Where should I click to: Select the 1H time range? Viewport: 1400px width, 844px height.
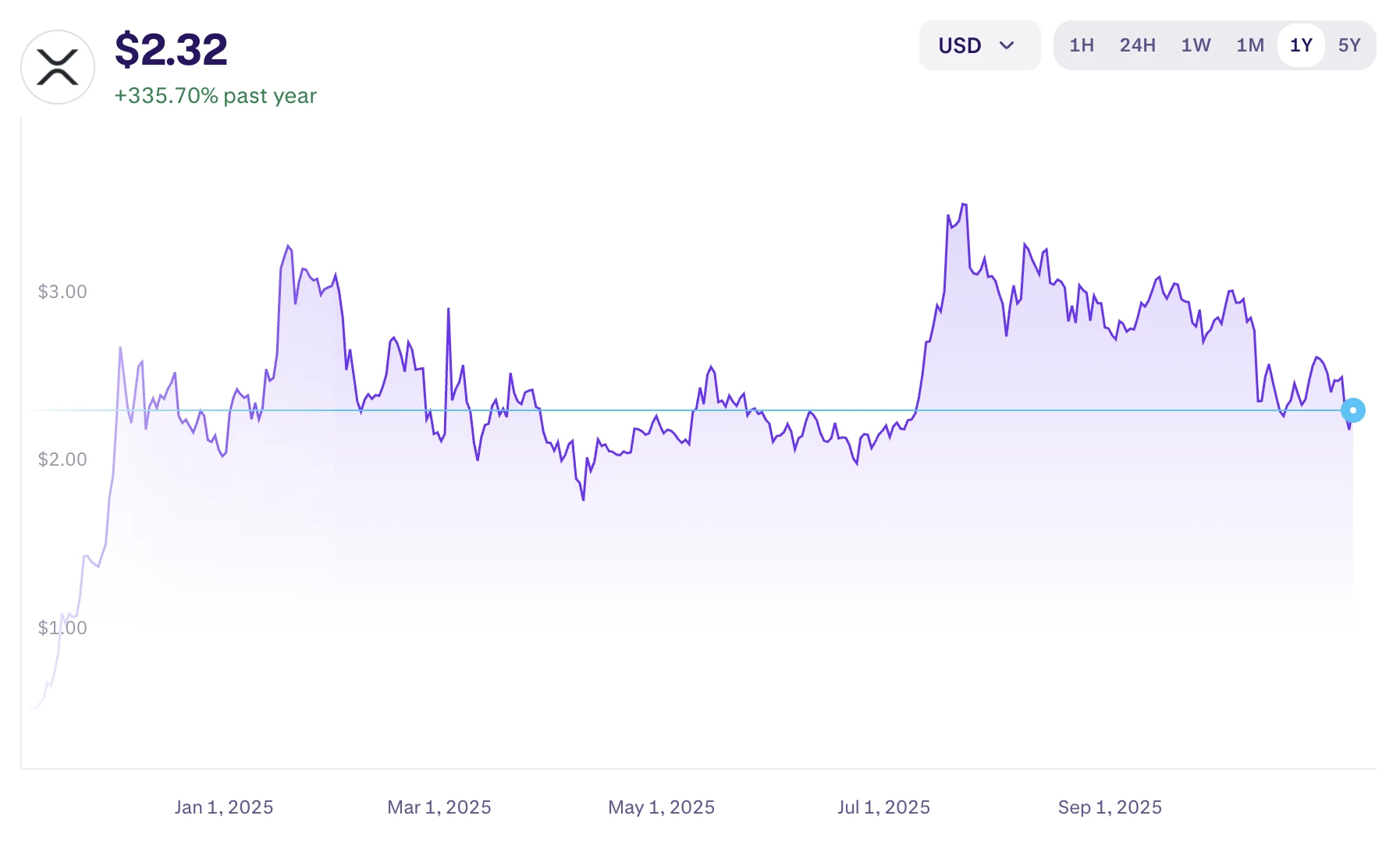(1082, 45)
